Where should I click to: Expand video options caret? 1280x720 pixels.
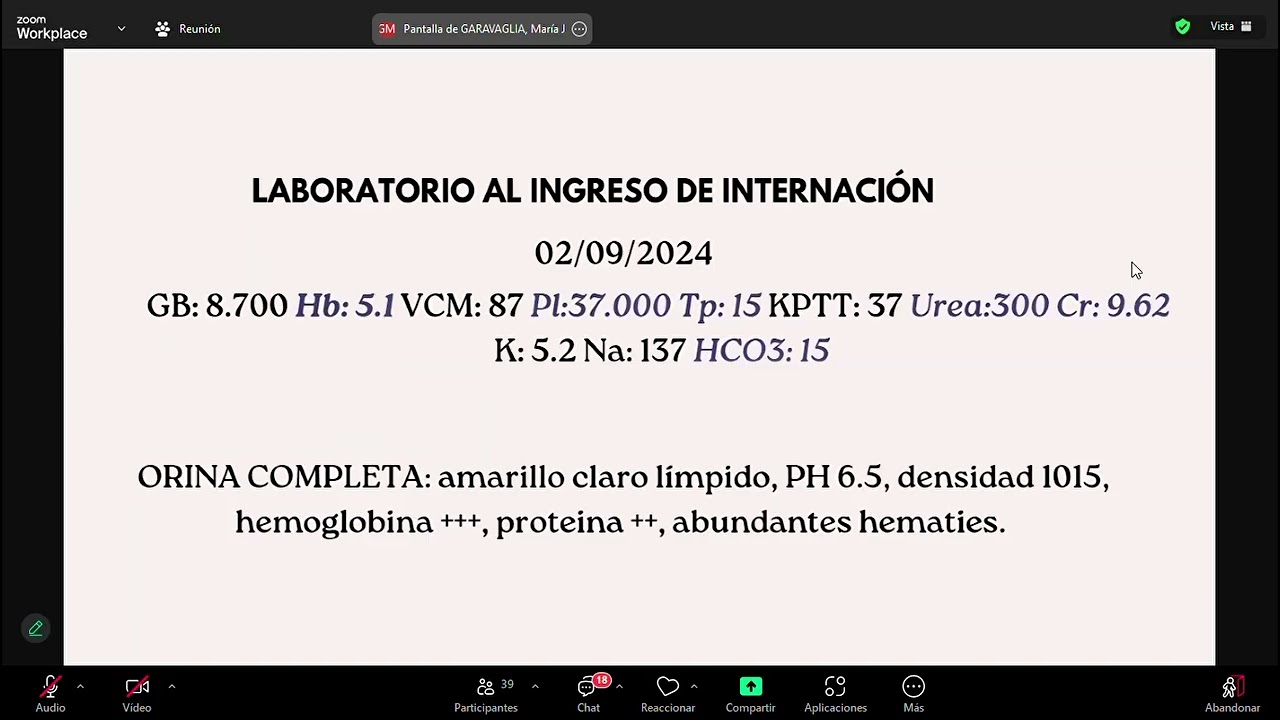tap(172, 686)
